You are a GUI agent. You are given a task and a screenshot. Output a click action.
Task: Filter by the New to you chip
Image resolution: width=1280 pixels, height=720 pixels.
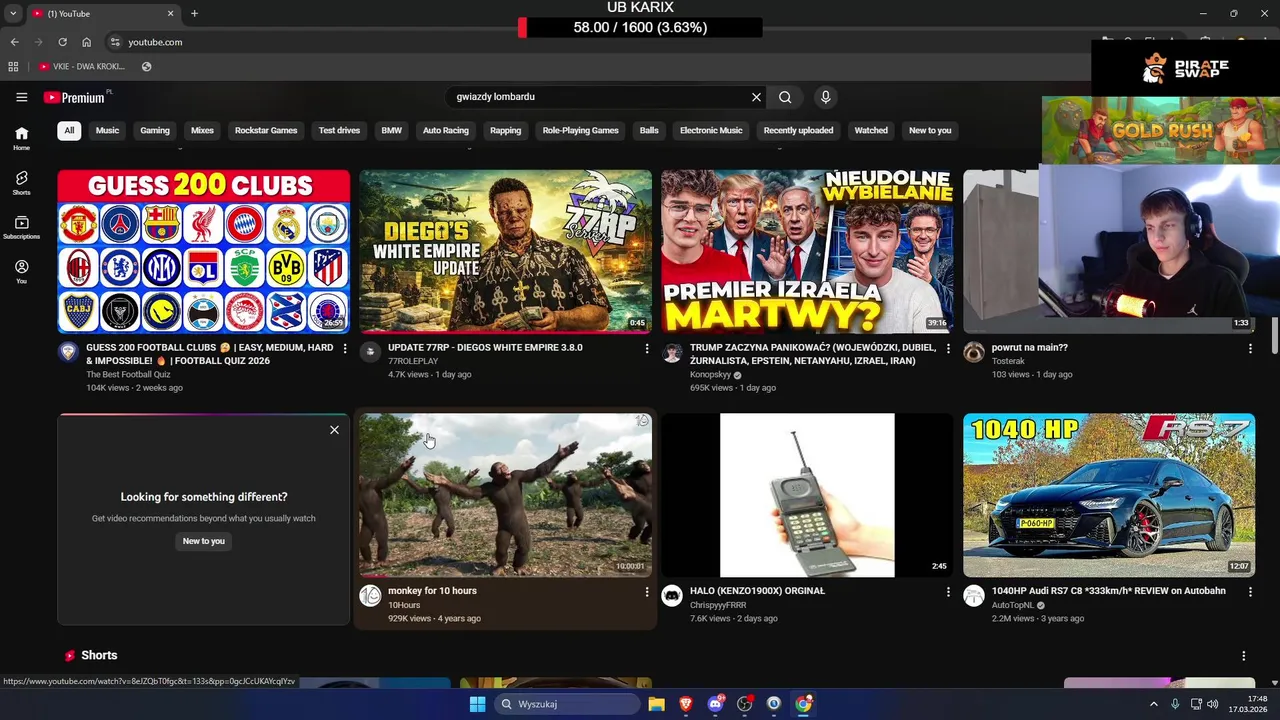click(930, 130)
